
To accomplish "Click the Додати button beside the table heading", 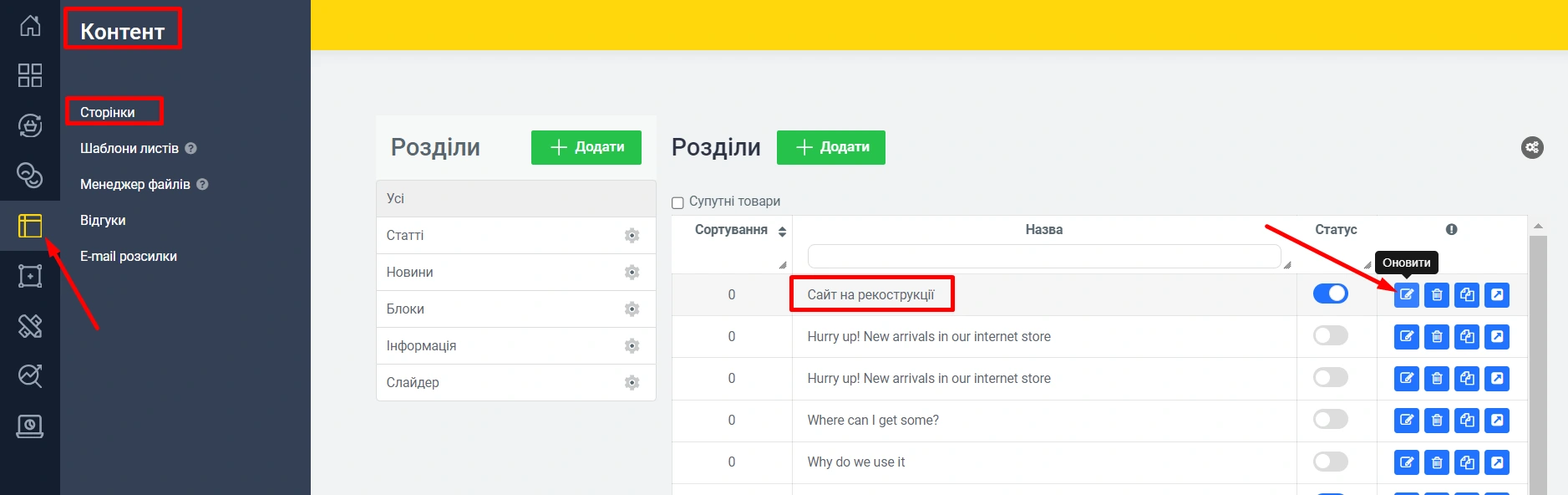I will 830,147.
